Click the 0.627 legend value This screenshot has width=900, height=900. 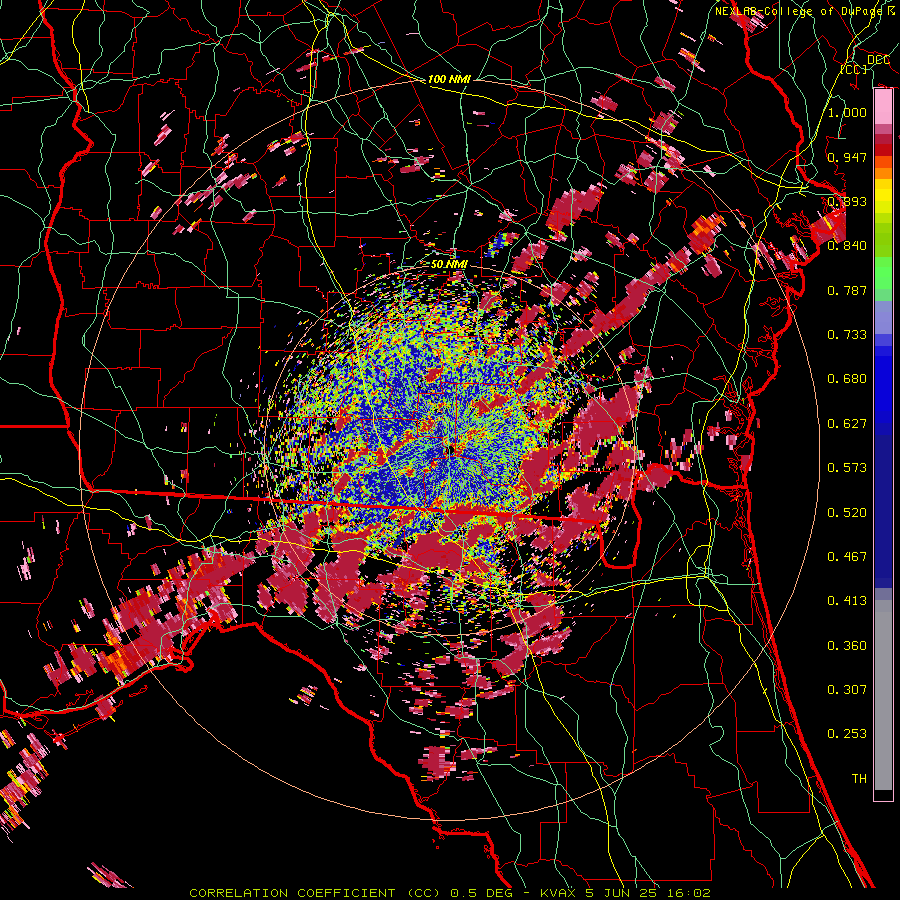[x=847, y=424]
